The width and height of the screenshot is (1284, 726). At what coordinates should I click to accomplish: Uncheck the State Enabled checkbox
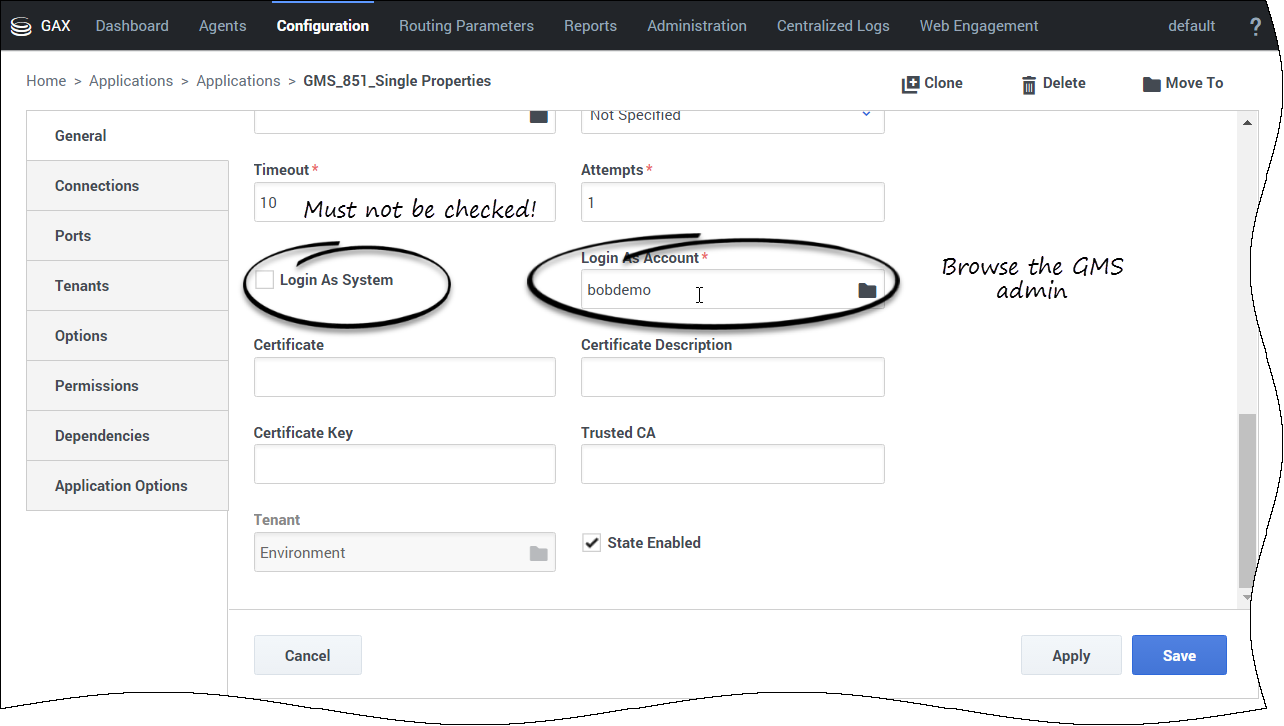[592, 543]
